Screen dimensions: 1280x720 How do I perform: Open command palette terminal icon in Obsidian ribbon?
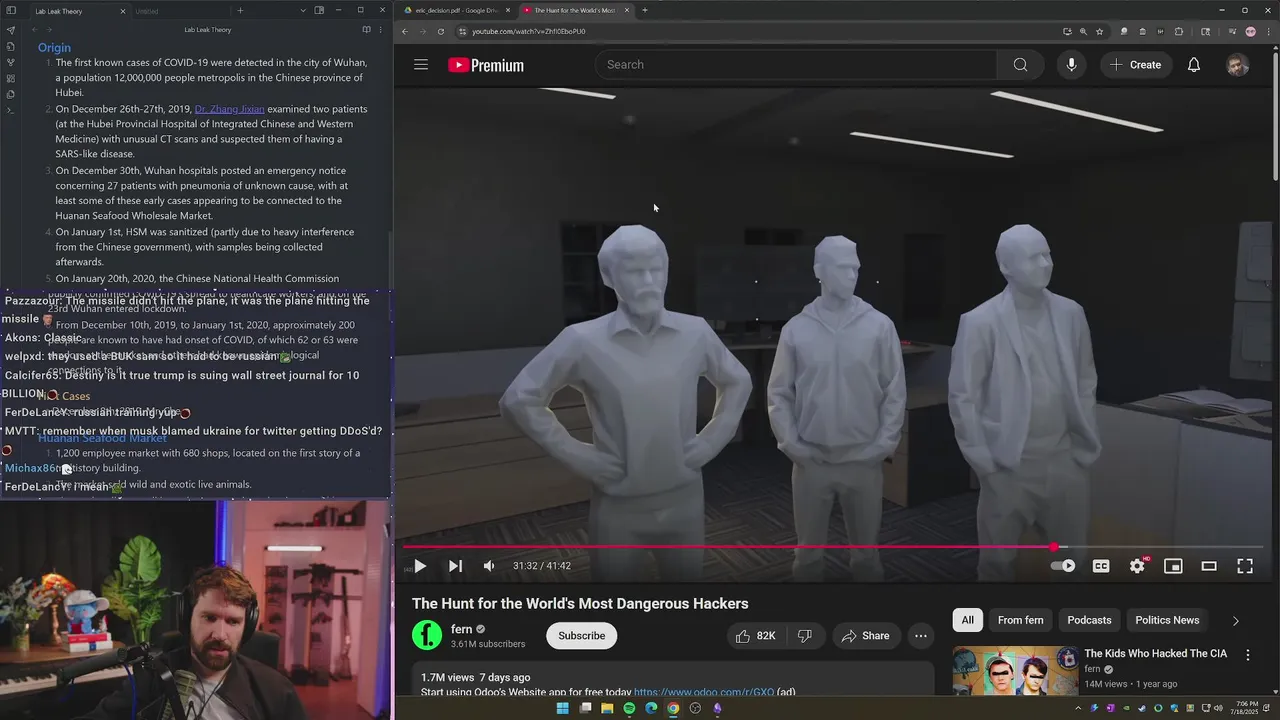[10, 110]
